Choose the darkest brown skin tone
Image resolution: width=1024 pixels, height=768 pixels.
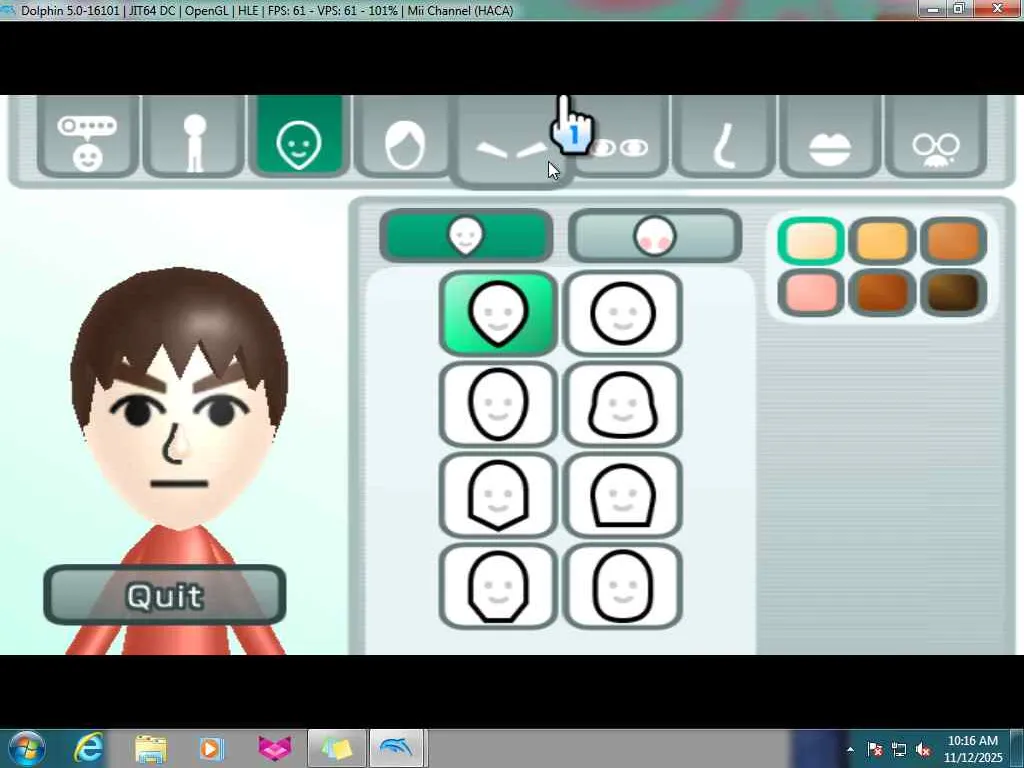tap(953, 292)
